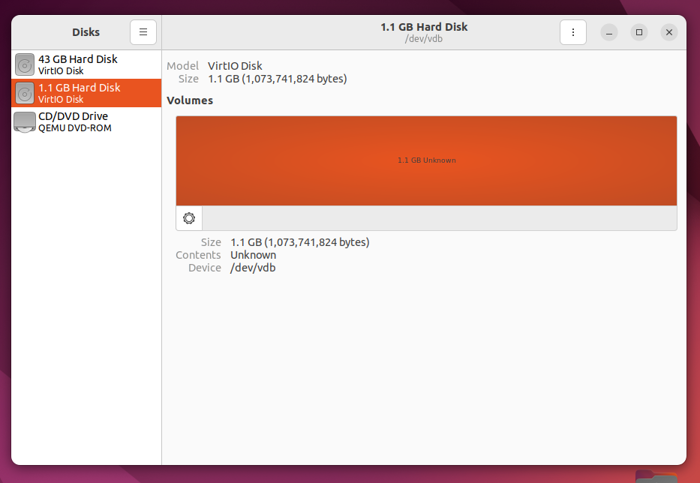Click the Volumes heading
The image size is (700, 483).
click(190, 100)
